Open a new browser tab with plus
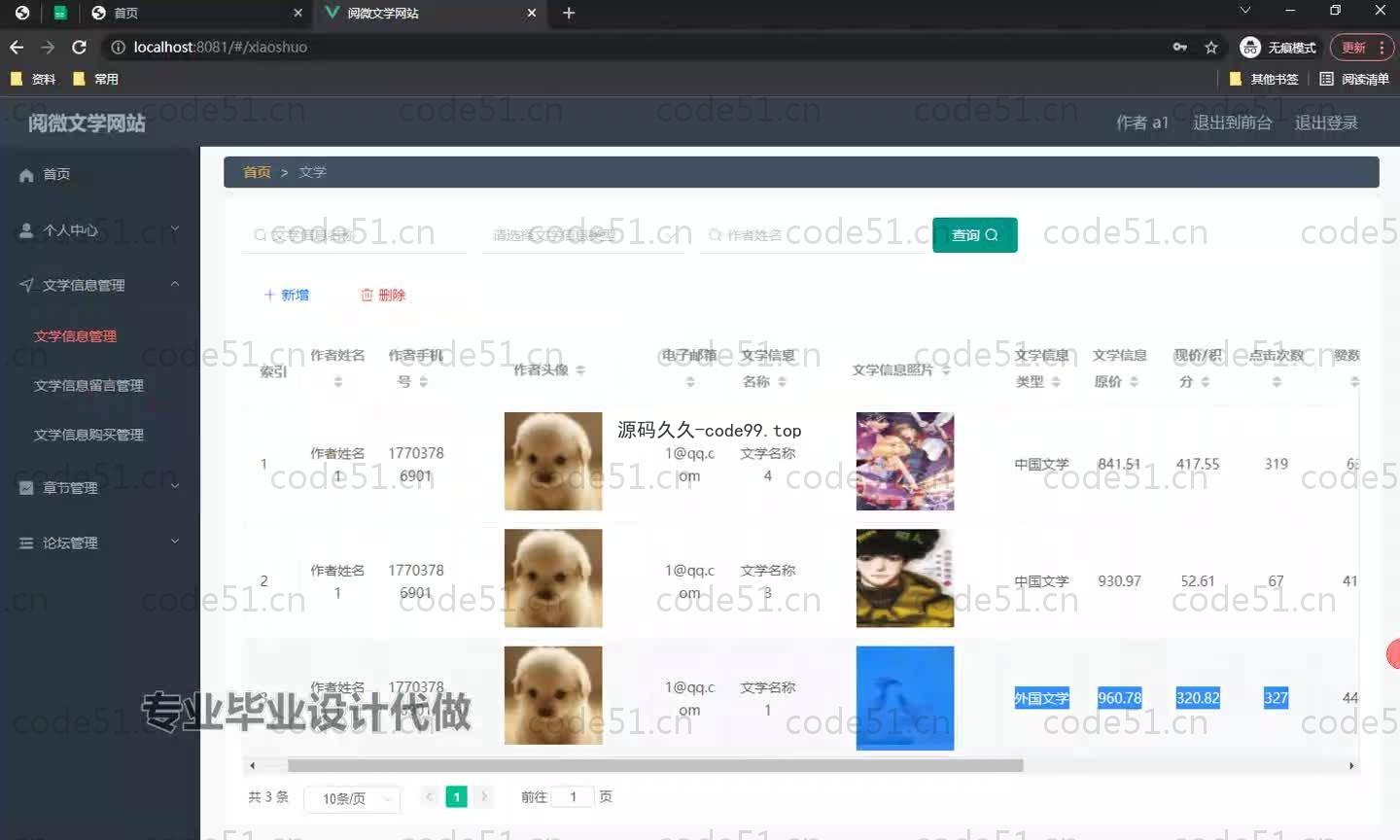 (569, 13)
